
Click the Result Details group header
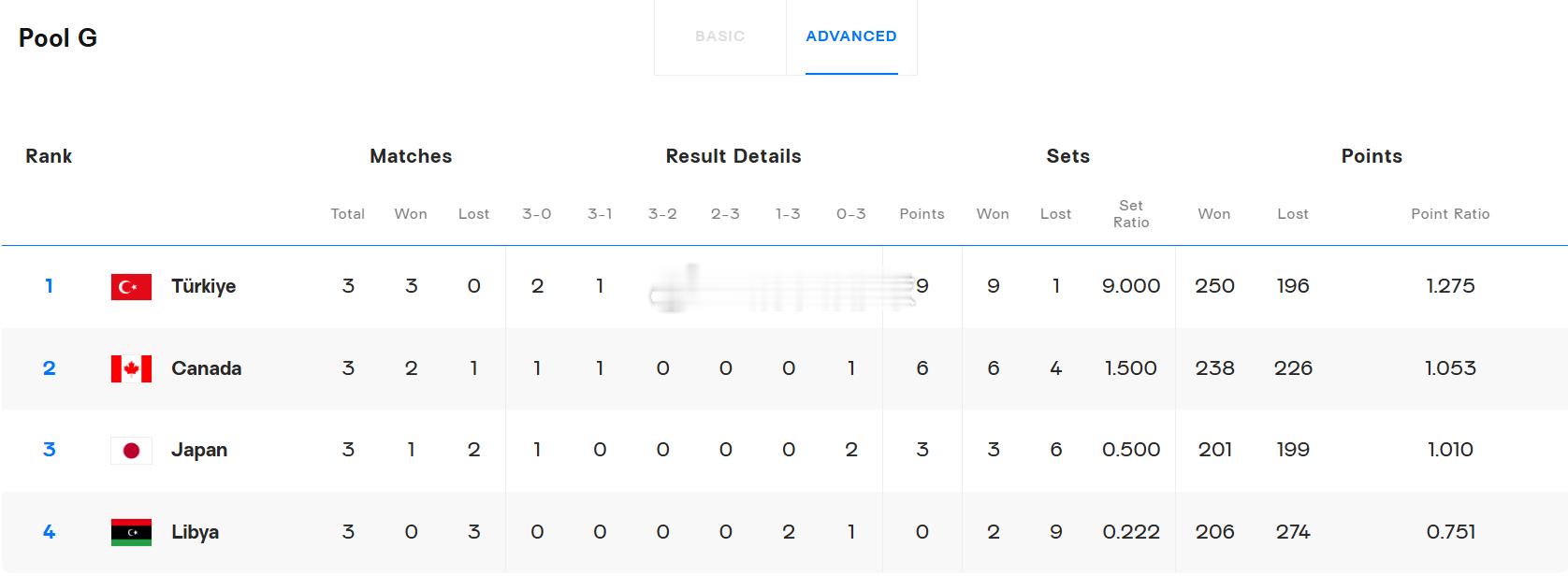(x=733, y=156)
